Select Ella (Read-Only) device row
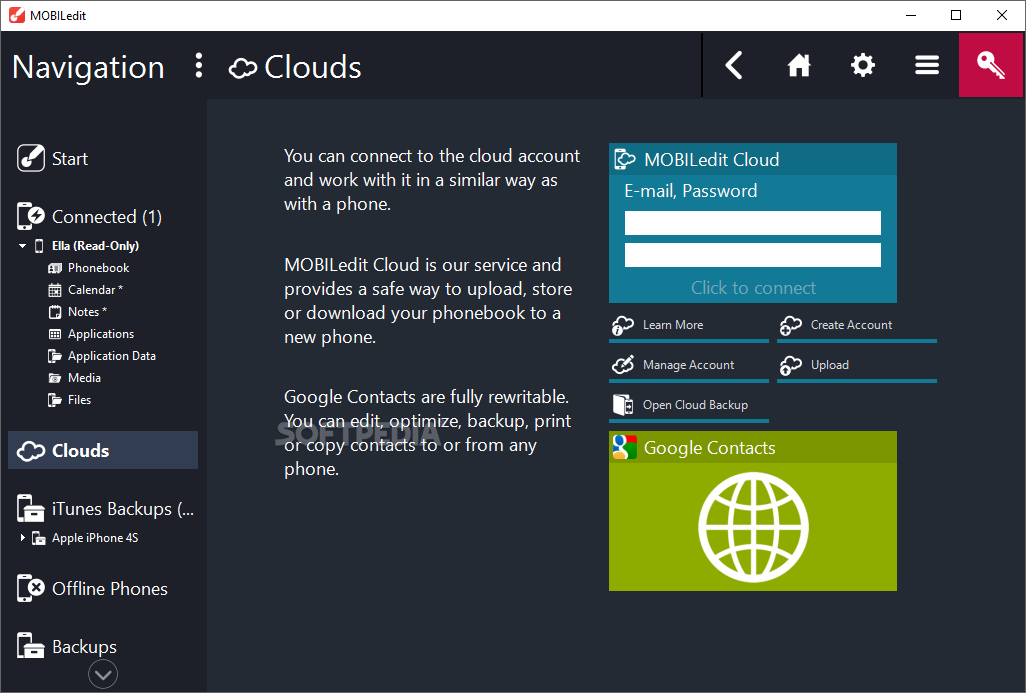The image size is (1026, 693). [x=96, y=246]
